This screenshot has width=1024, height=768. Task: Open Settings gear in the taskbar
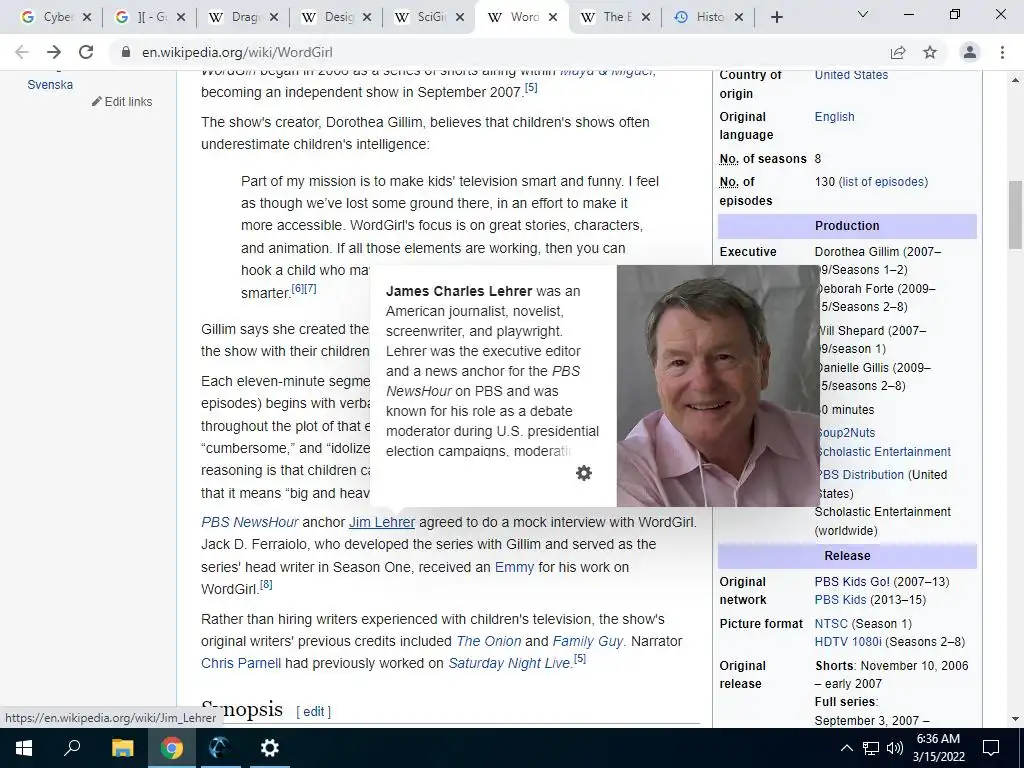click(x=269, y=748)
